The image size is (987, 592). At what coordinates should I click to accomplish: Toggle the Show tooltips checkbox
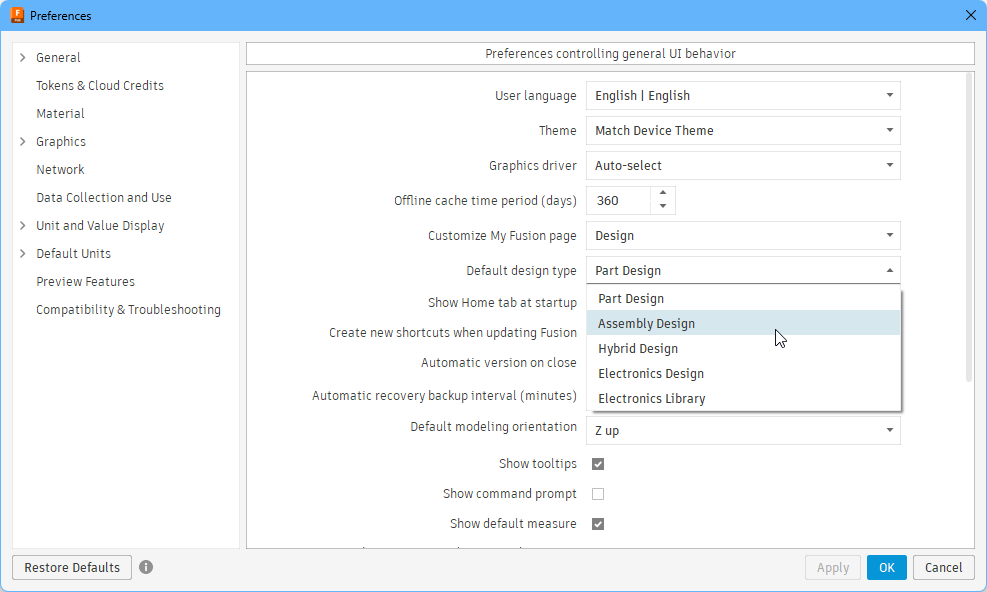point(598,464)
